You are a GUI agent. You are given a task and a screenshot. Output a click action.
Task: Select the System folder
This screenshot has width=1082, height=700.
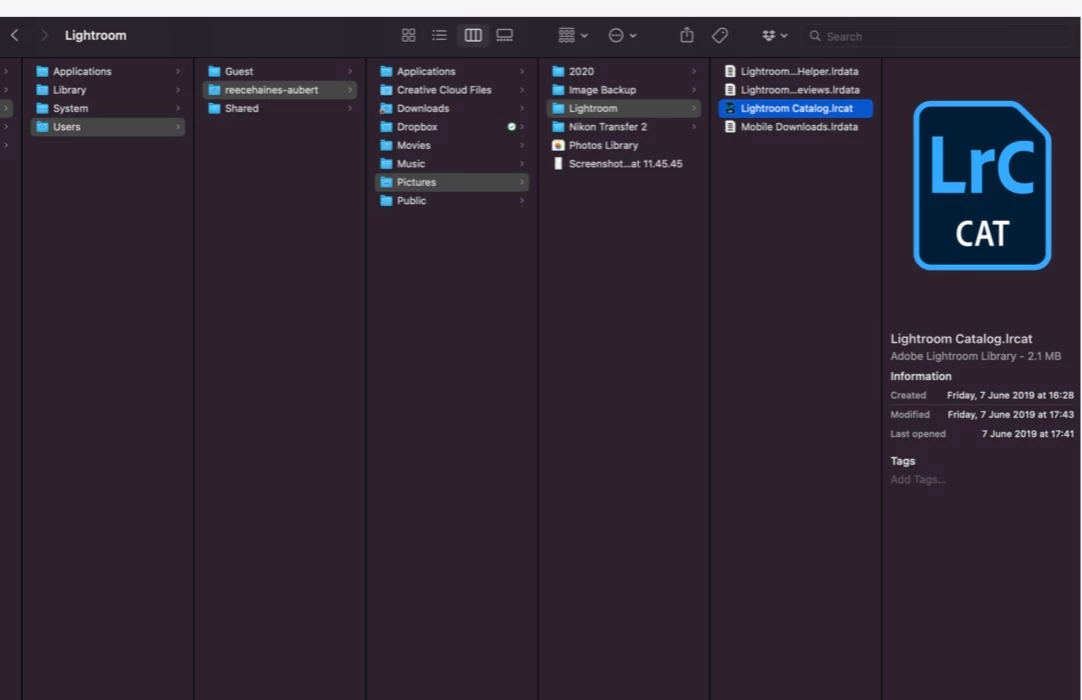coord(108,108)
